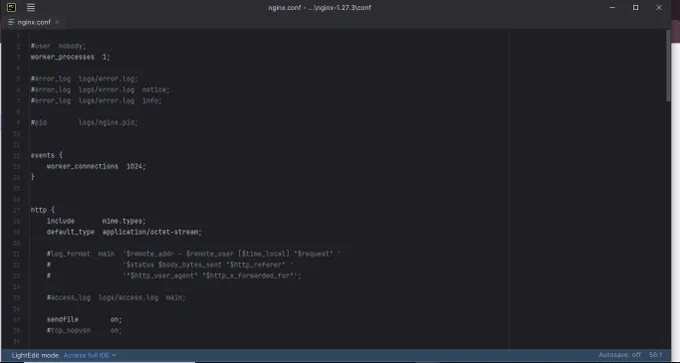Place cursor on worker_processes 1; line
The width and height of the screenshot is (680, 363).
tap(70, 57)
